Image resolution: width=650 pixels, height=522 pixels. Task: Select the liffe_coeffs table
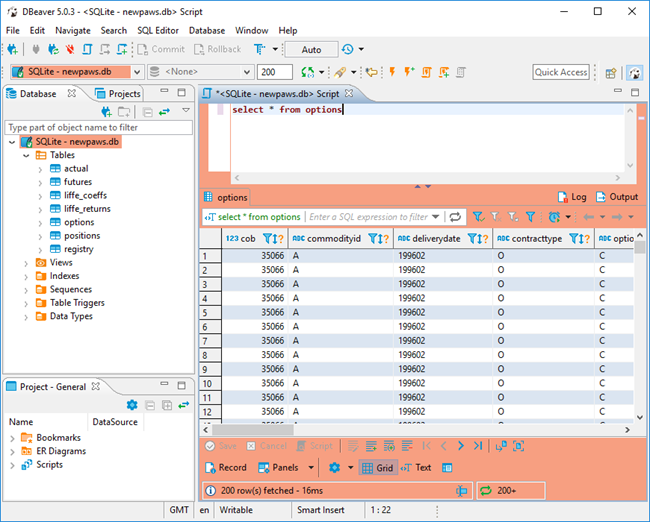[85, 195]
